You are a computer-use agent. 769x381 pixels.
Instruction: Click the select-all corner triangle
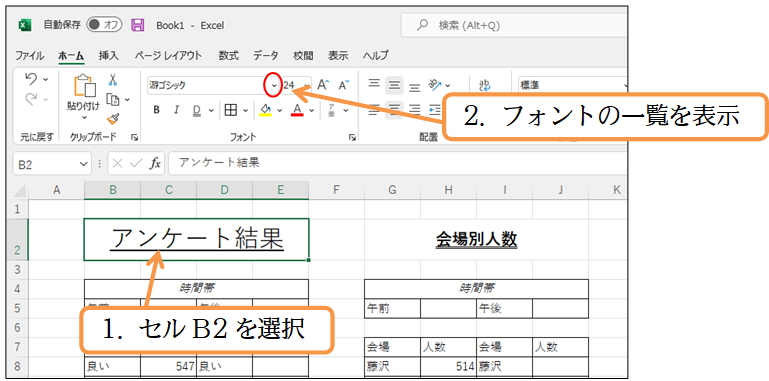pos(19,190)
